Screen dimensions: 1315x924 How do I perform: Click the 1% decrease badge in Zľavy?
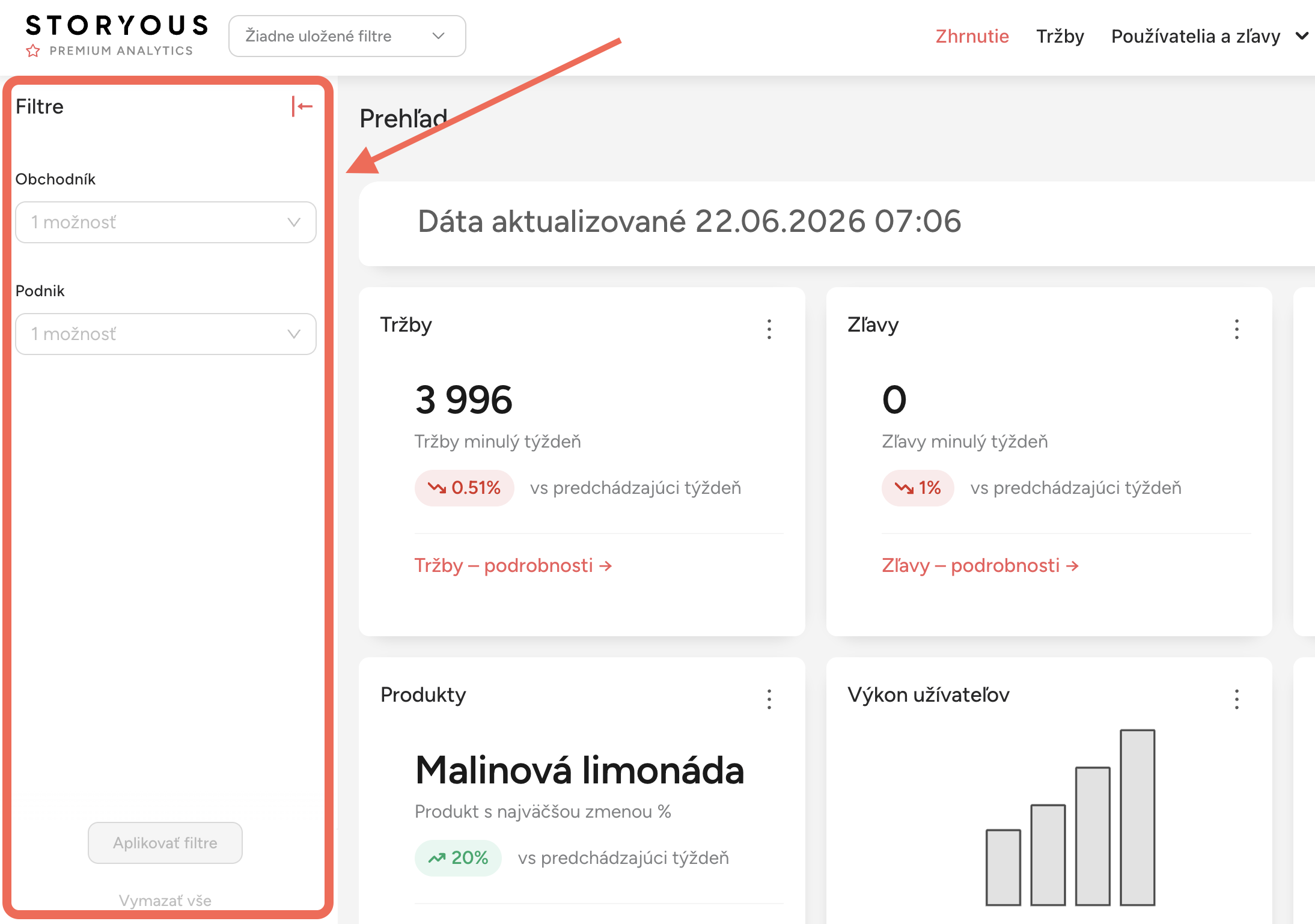click(x=918, y=488)
